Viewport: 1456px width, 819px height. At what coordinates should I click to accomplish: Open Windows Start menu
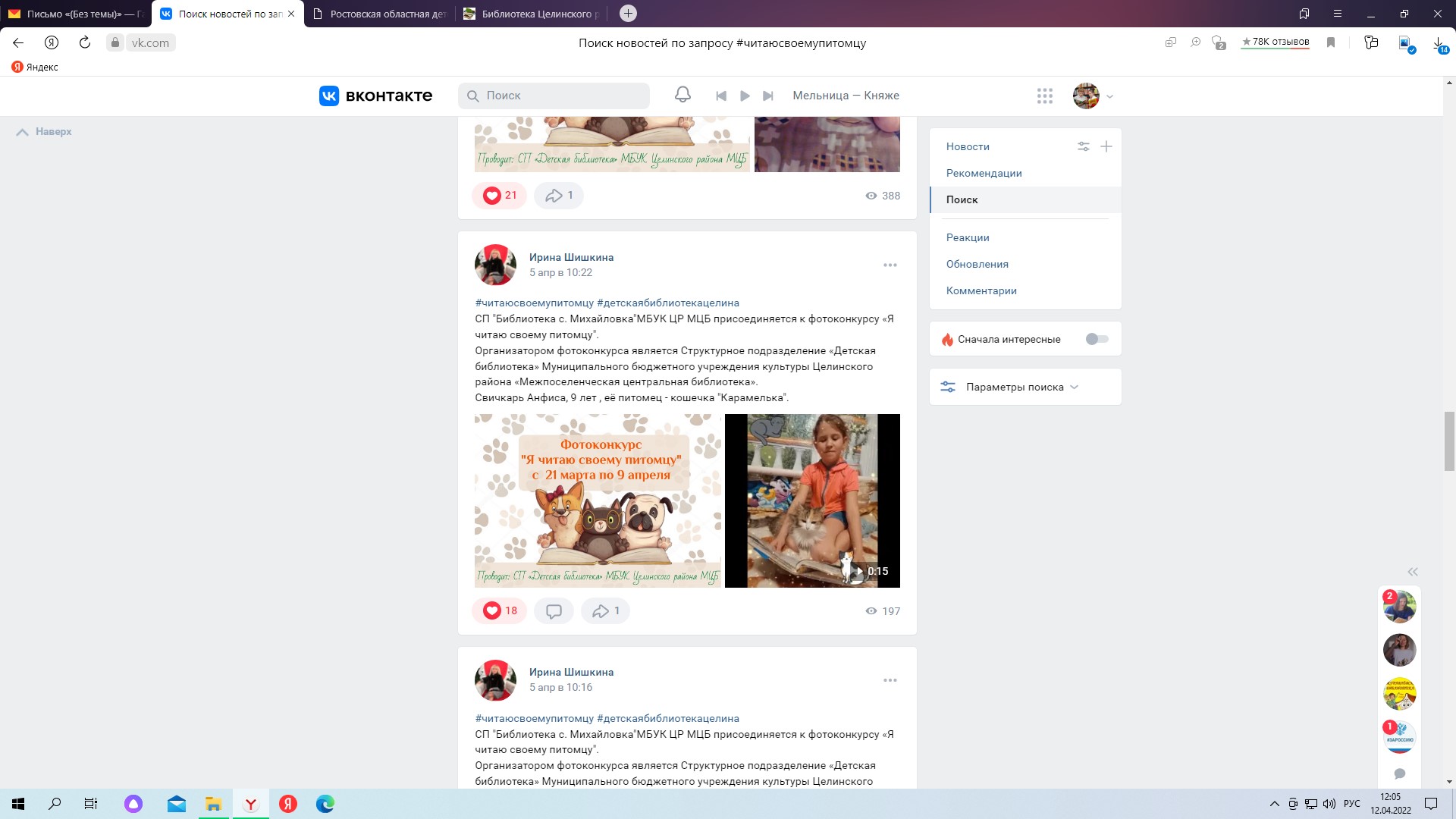pos(18,804)
